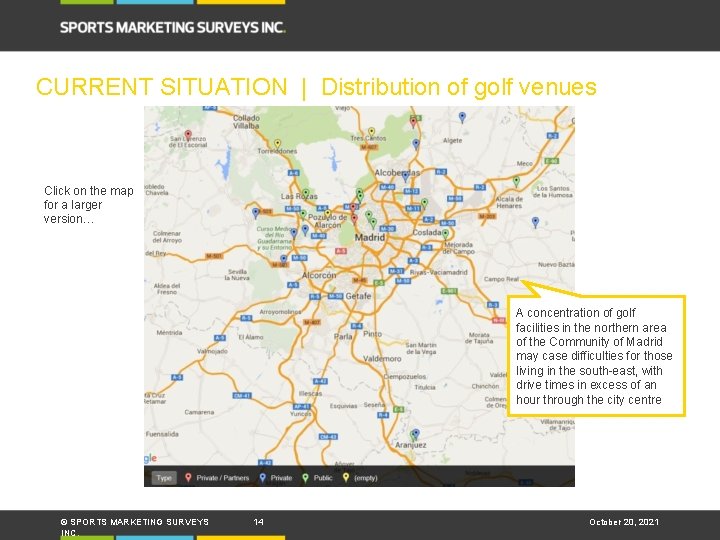
Task: Click the 'Distribution of golf venues' title
Action: (459, 87)
